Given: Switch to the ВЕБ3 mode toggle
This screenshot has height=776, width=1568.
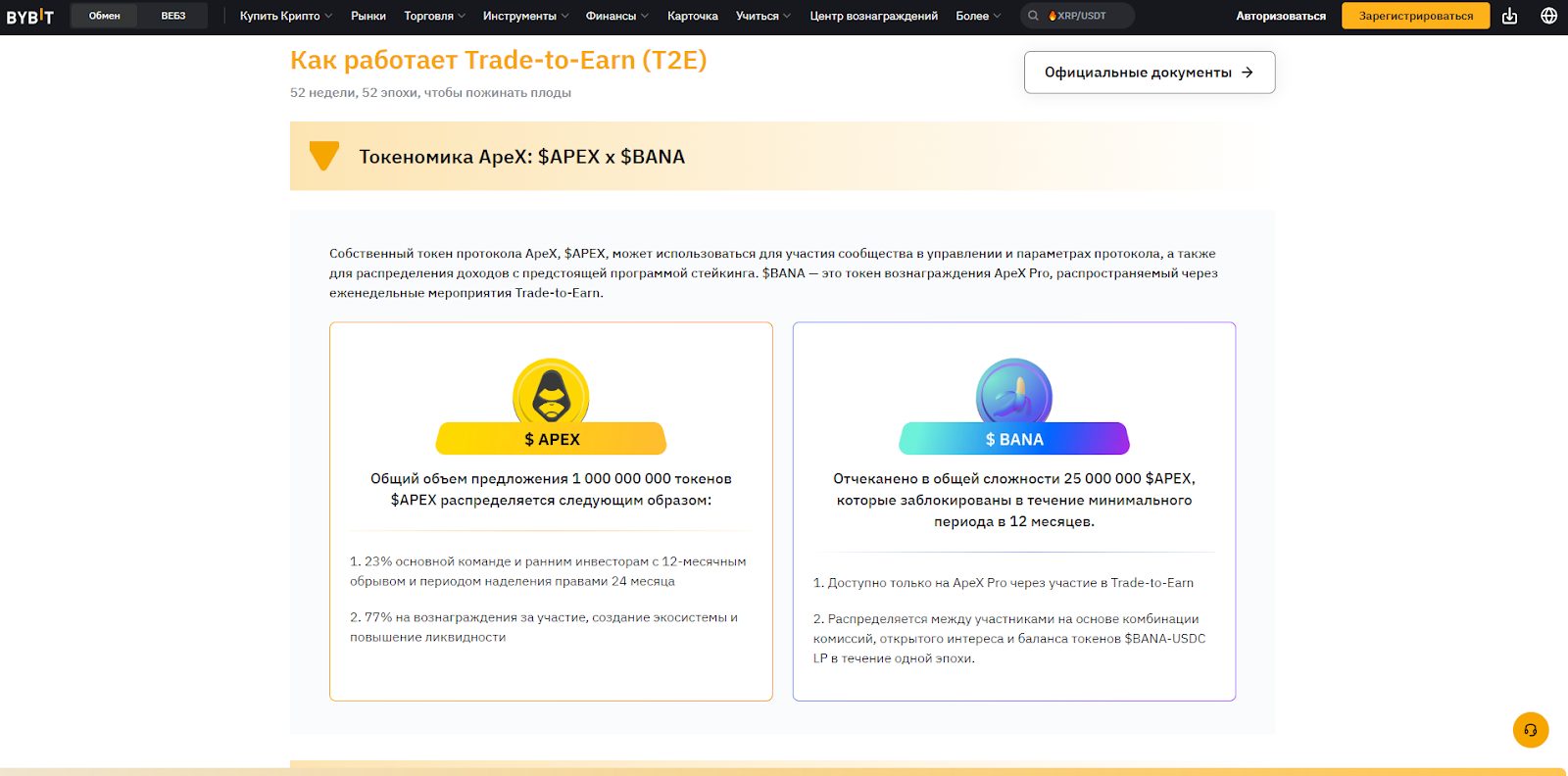Looking at the screenshot, I should [173, 16].
